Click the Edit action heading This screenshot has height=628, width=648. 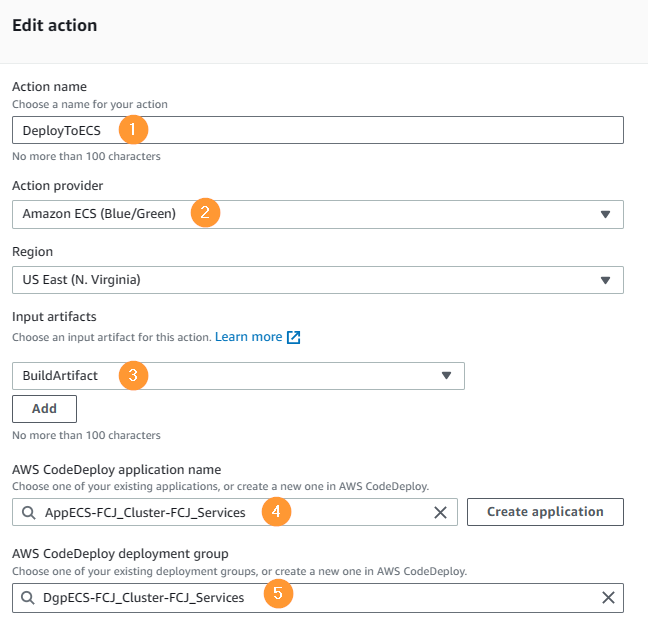[55, 25]
